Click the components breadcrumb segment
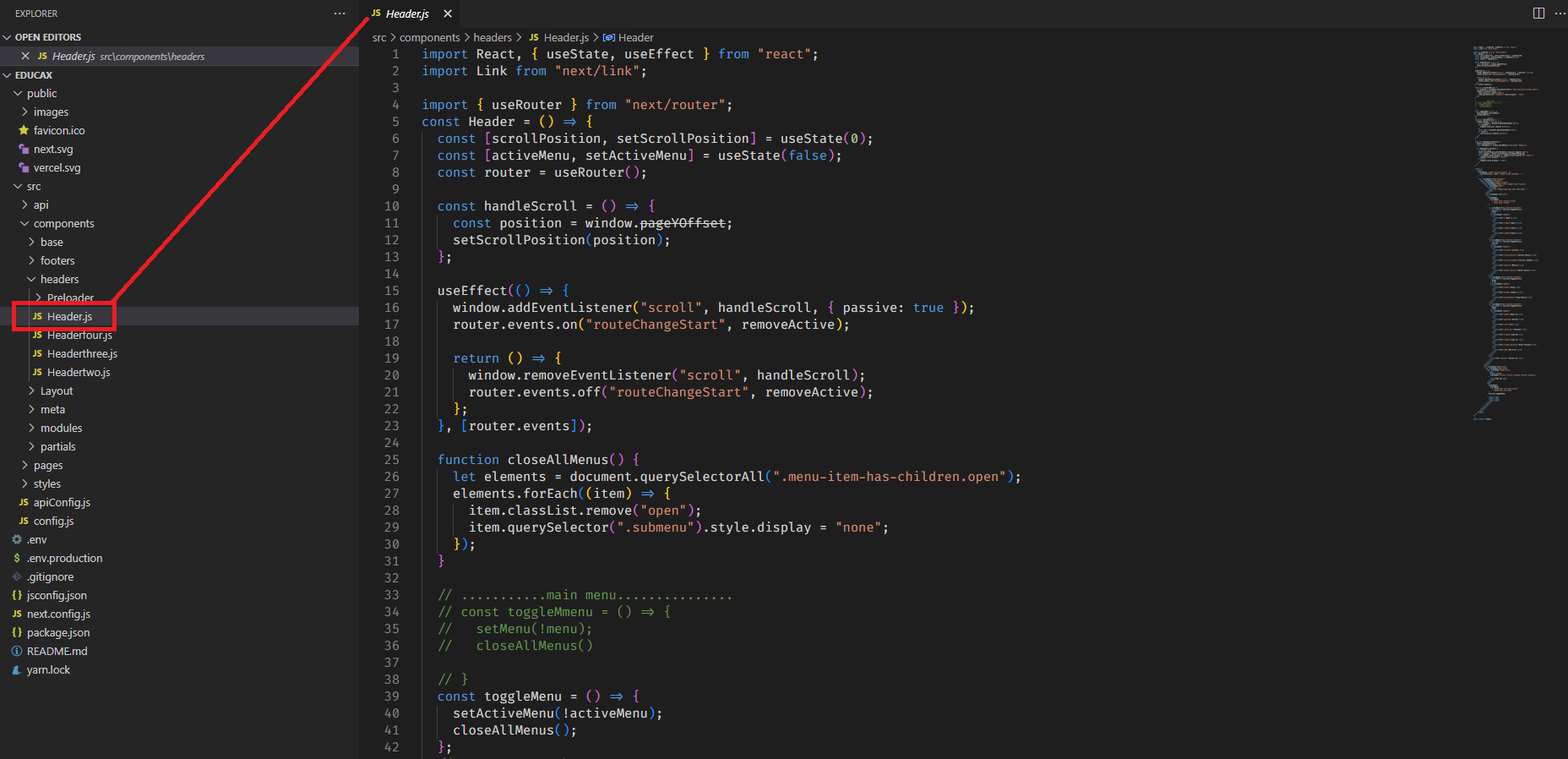This screenshot has height=759, width=1568. tap(429, 37)
